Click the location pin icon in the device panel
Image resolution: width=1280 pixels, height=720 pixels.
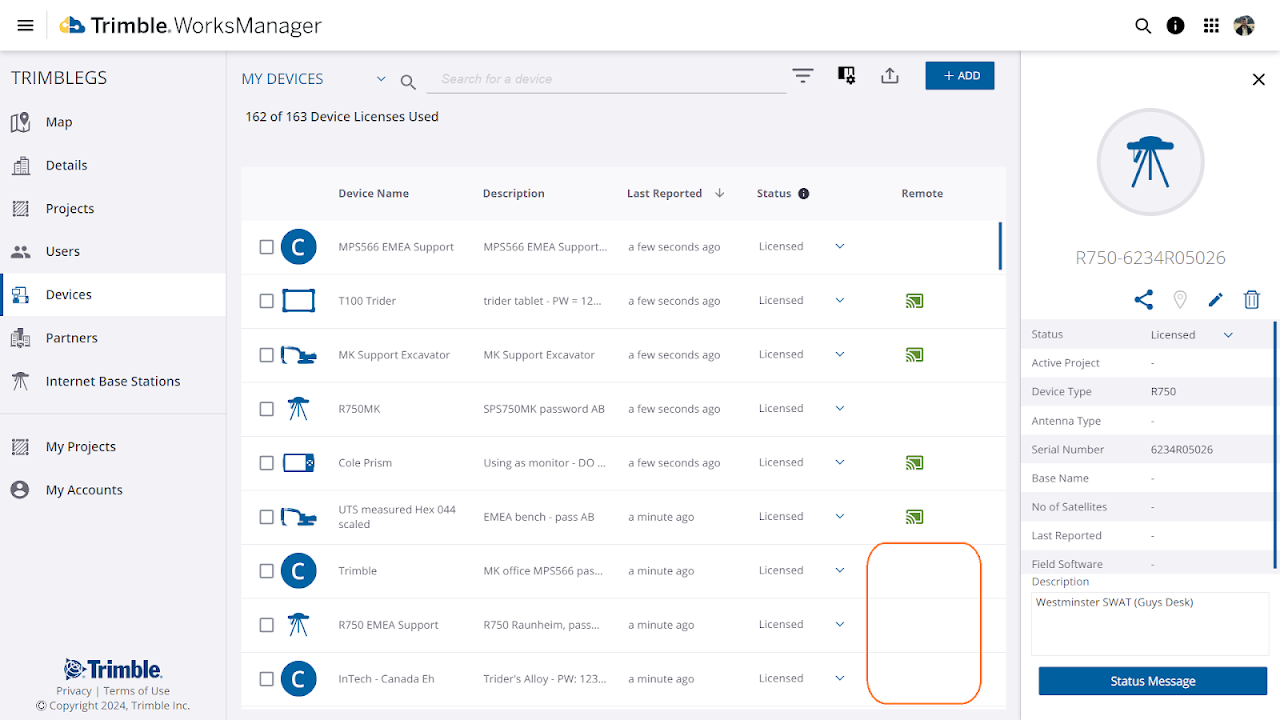pyautogui.click(x=1180, y=299)
